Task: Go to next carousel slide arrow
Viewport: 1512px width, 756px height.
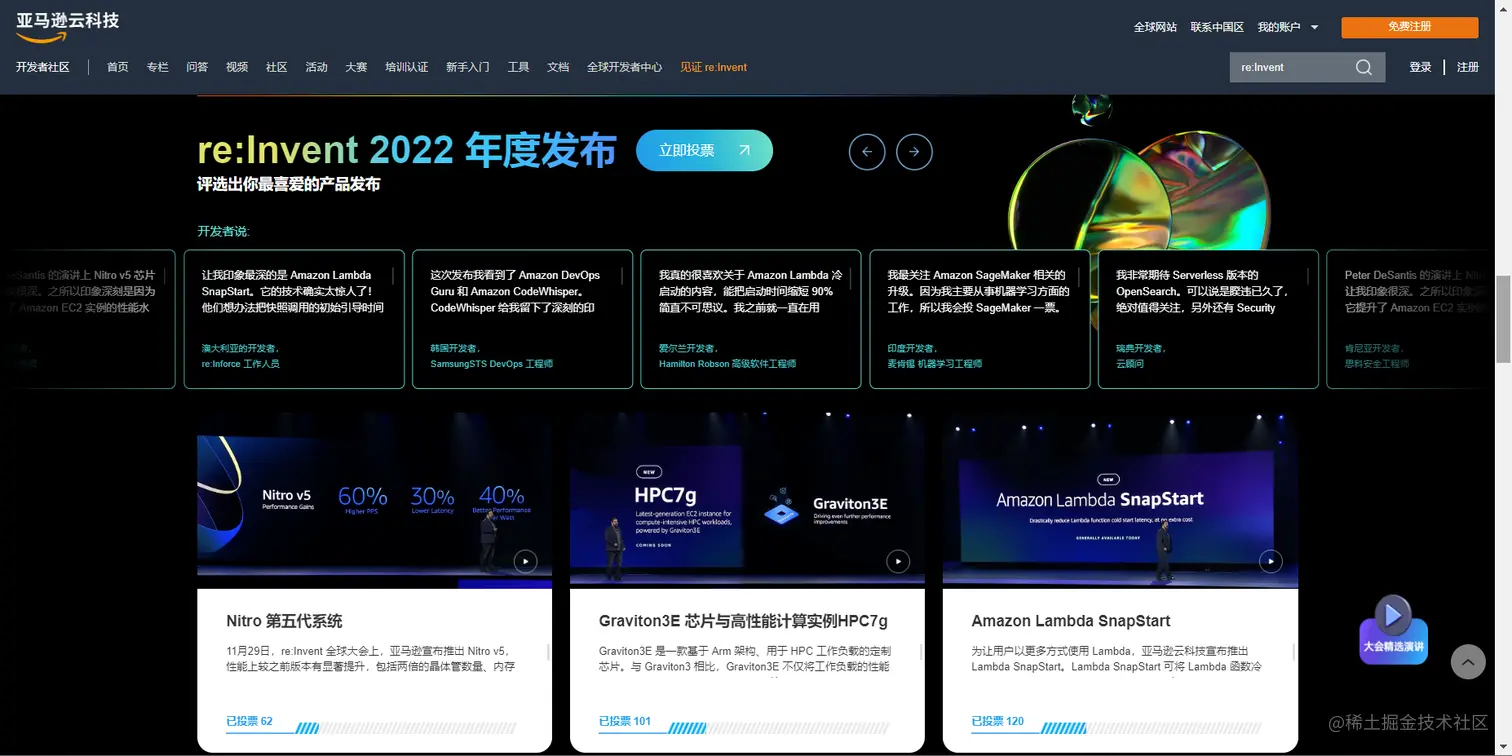Action: [914, 152]
